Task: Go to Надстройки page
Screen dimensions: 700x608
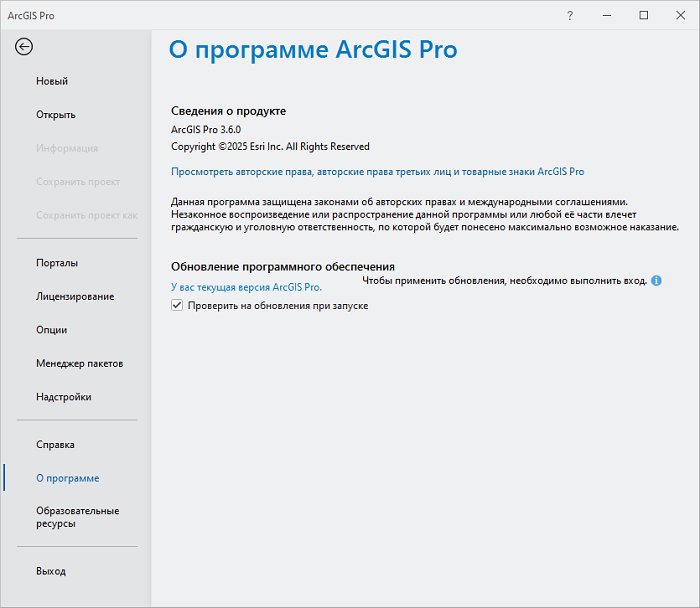Action: pos(64,397)
